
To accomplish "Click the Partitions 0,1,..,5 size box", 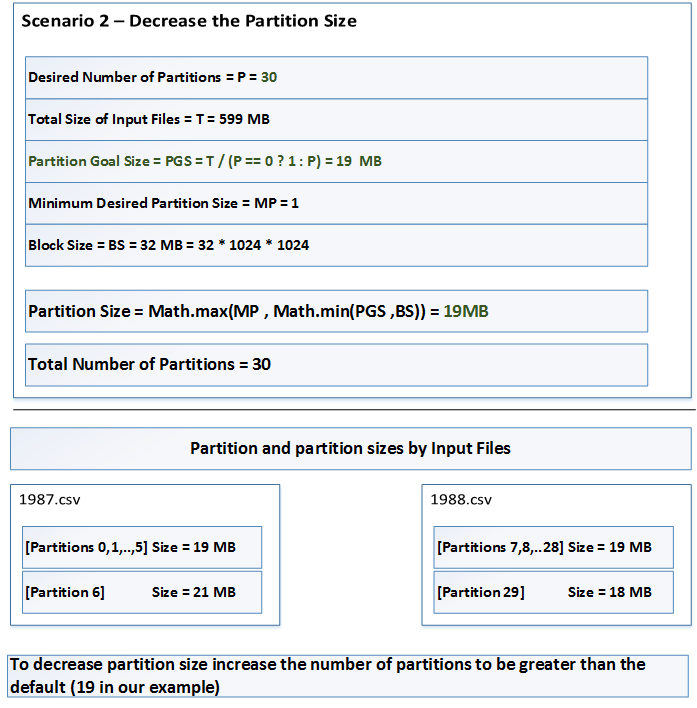I will (x=142, y=547).
